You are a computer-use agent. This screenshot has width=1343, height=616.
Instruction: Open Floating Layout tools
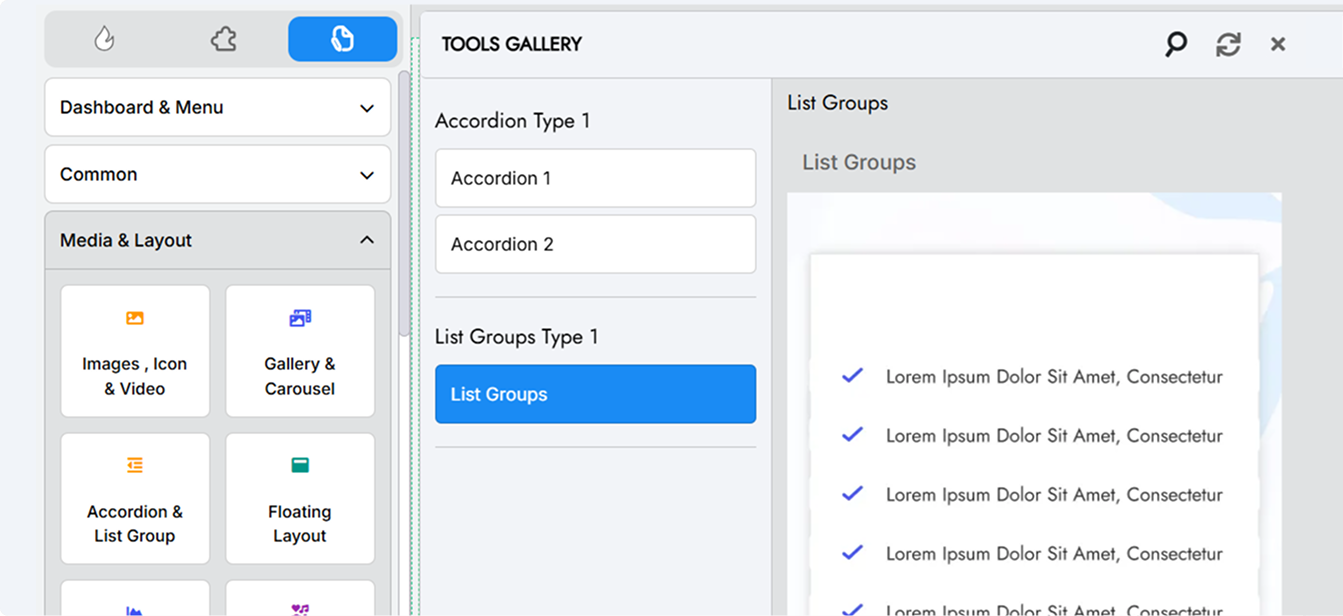point(300,498)
